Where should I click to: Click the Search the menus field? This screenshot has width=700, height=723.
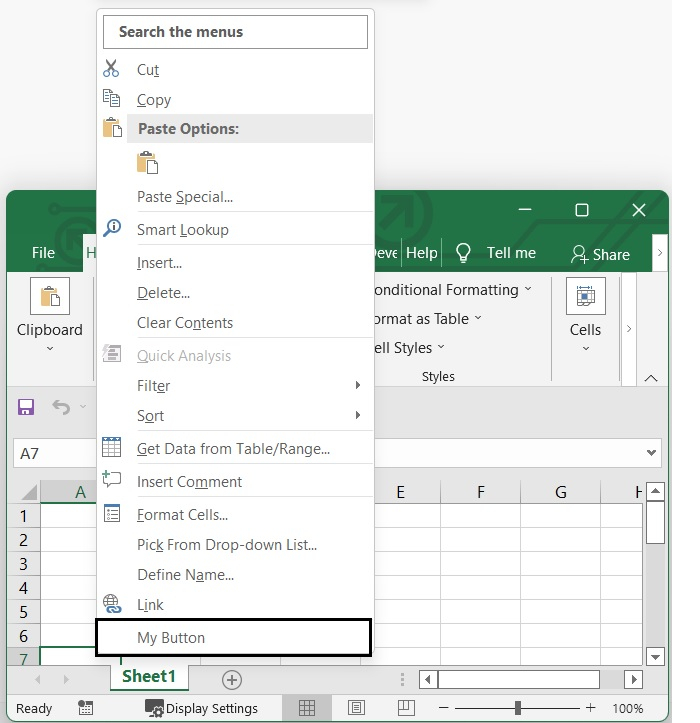tap(235, 32)
